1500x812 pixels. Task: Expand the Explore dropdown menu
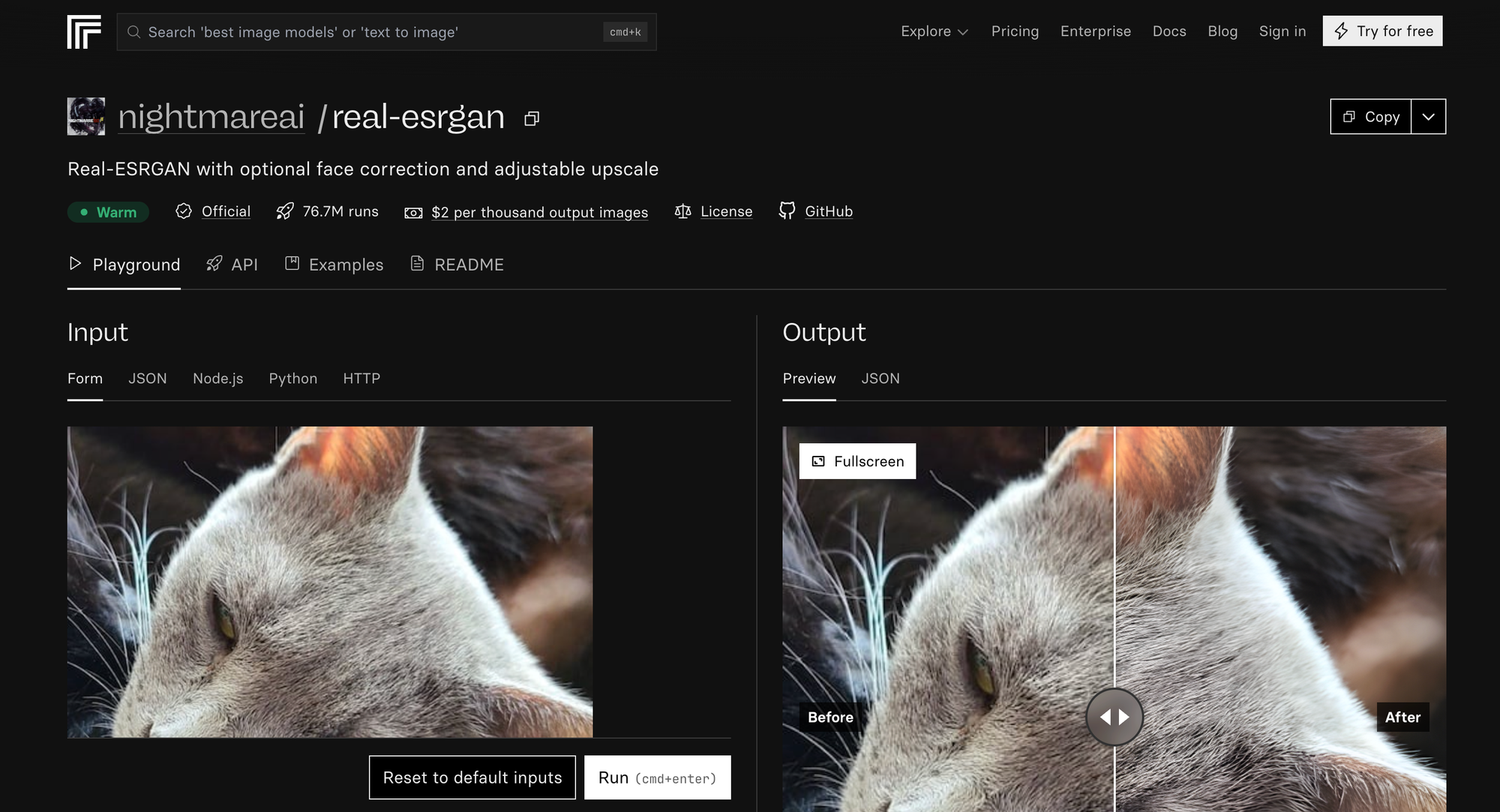[934, 31]
